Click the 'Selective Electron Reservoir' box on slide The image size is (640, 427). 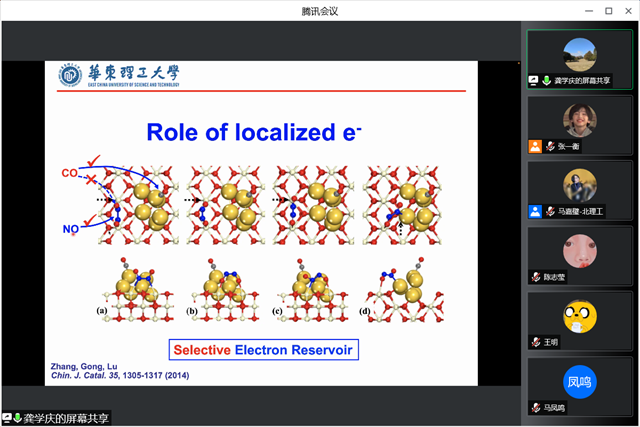tap(264, 349)
